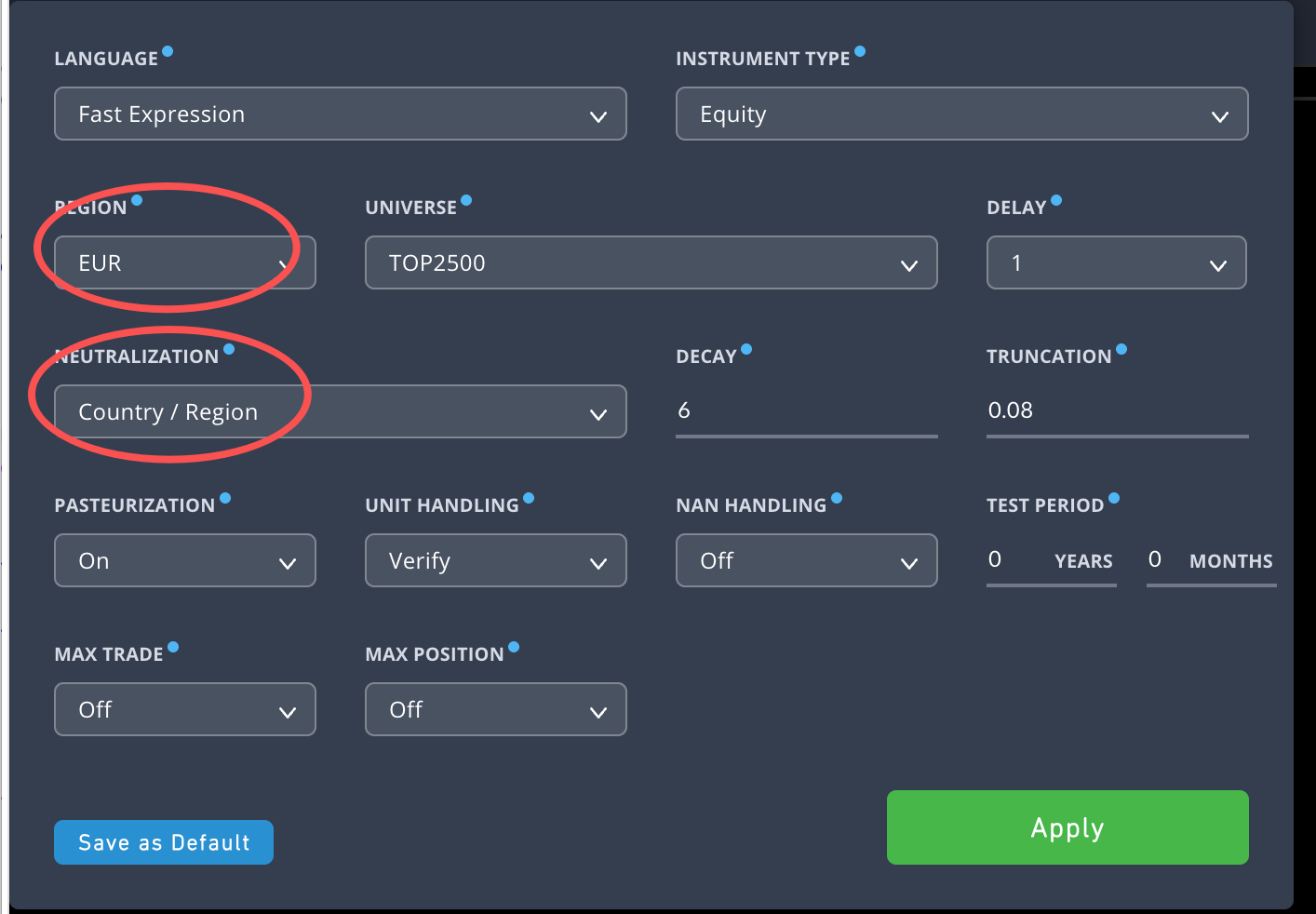
Task: Click the info dot beside LANGUAGE label
Action: [168, 52]
